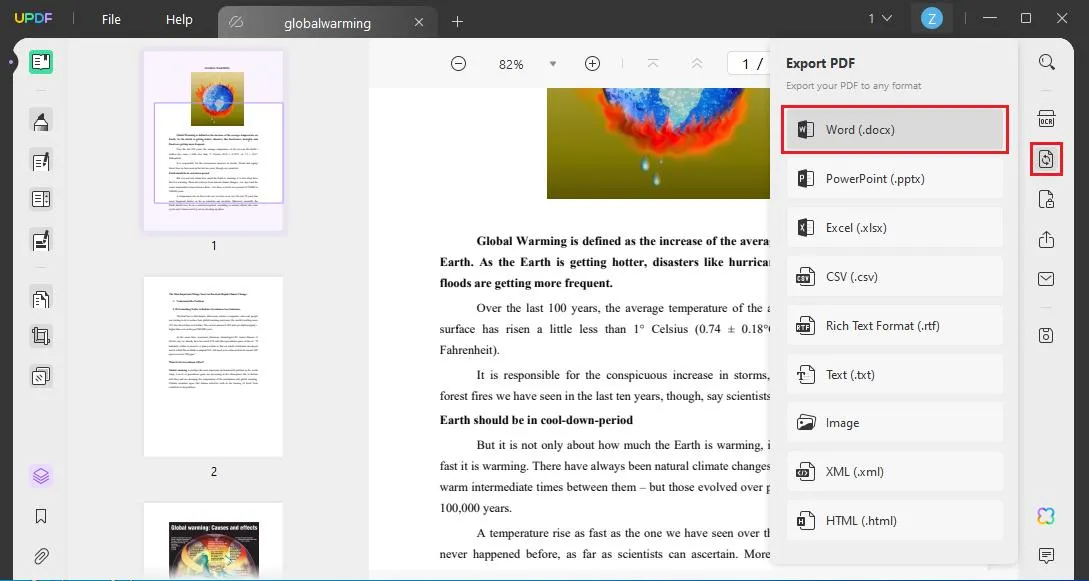Zoom in with the plus button

pos(592,64)
